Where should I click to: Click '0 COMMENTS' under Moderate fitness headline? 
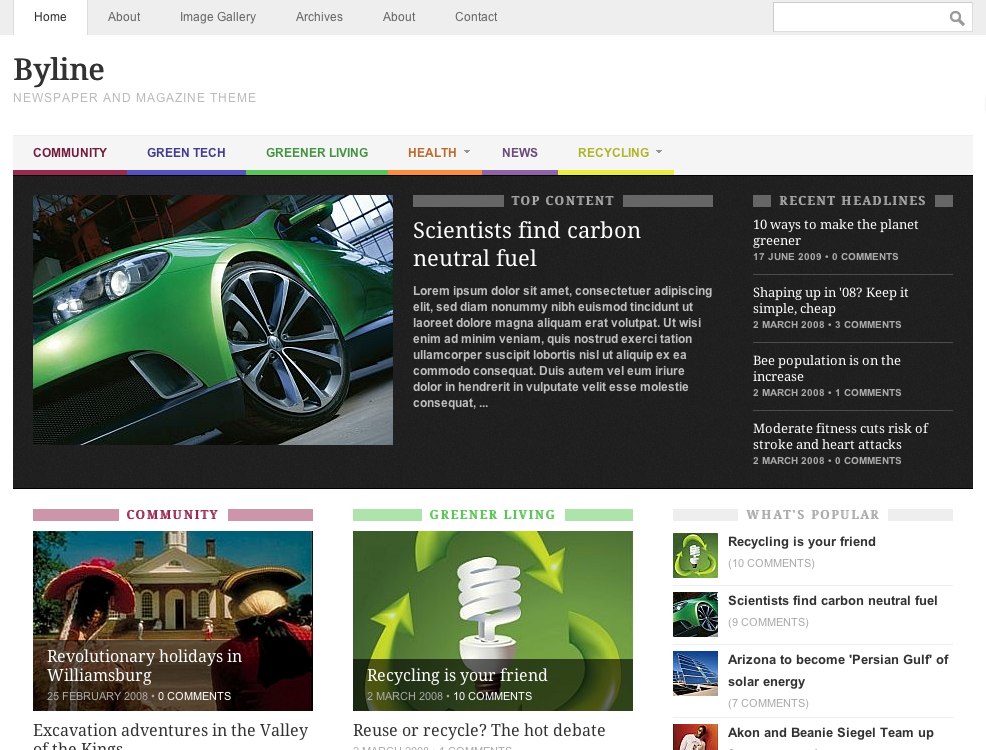(868, 461)
